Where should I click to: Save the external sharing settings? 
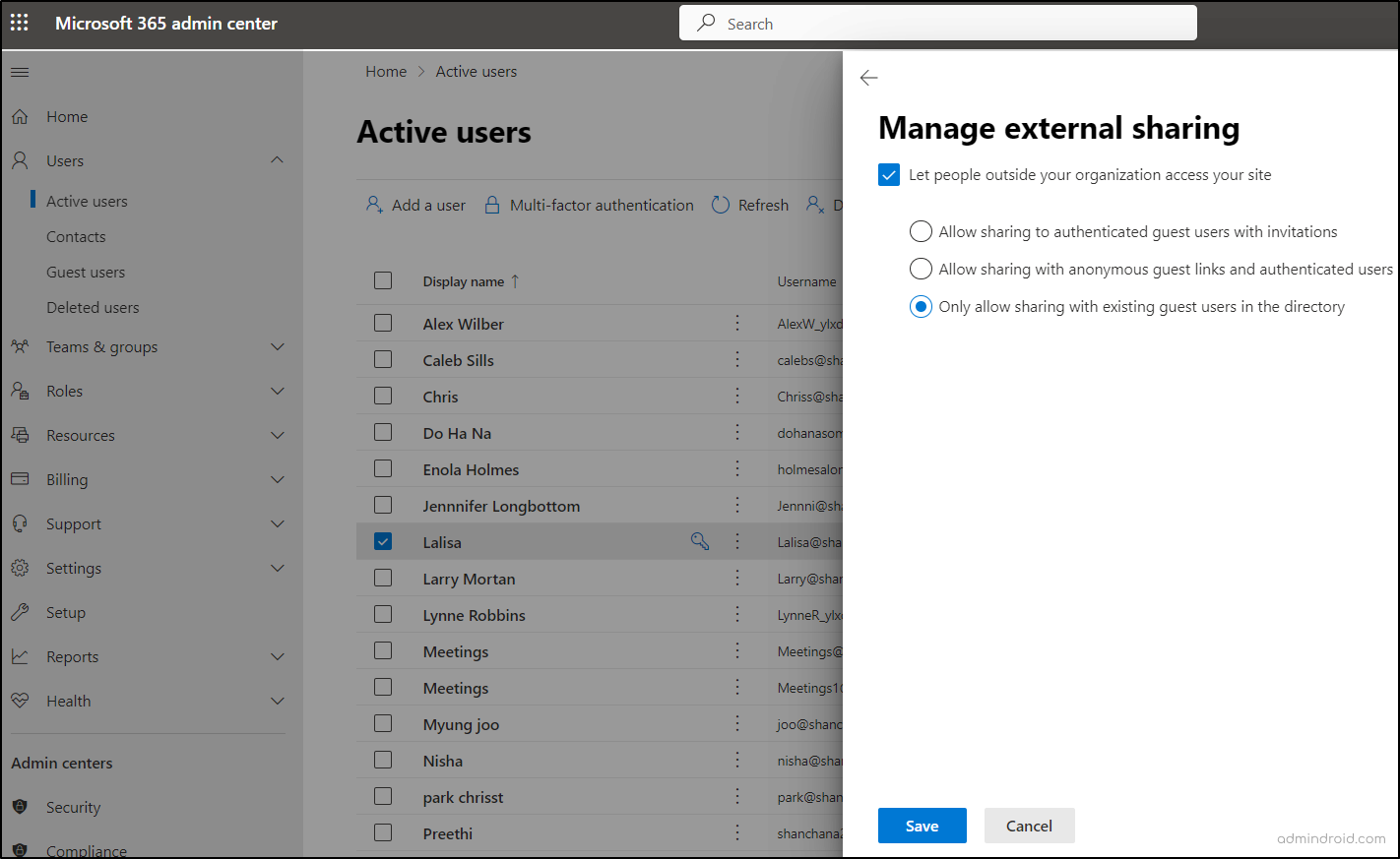coord(922,826)
